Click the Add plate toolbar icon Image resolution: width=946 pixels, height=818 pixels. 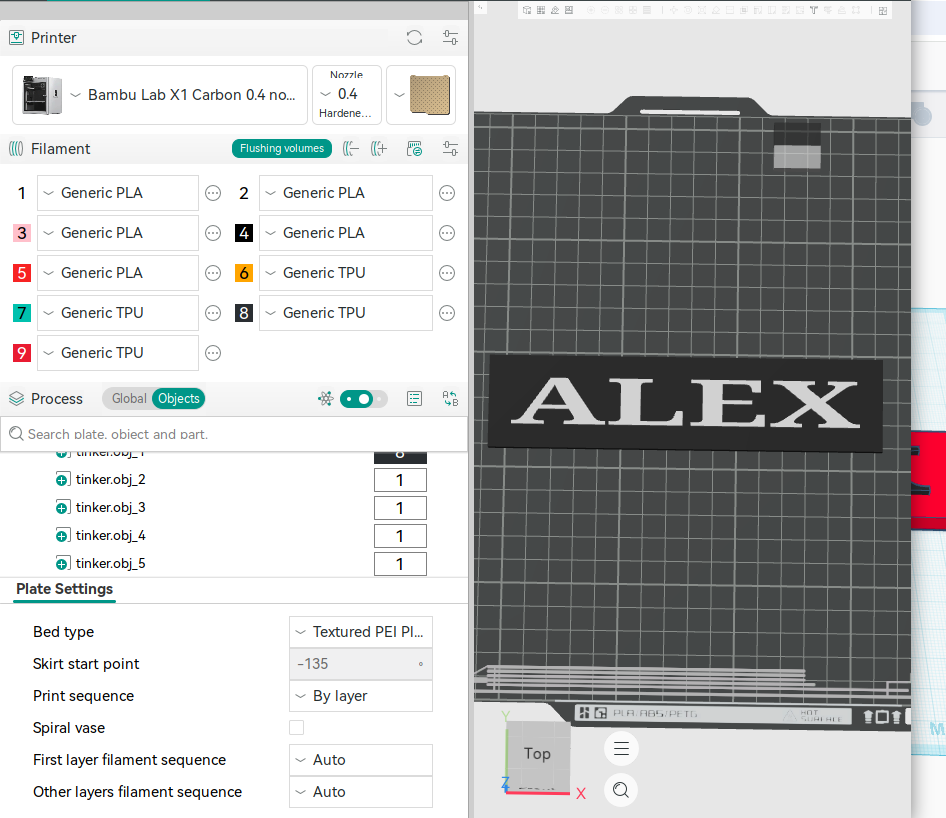tap(541, 10)
